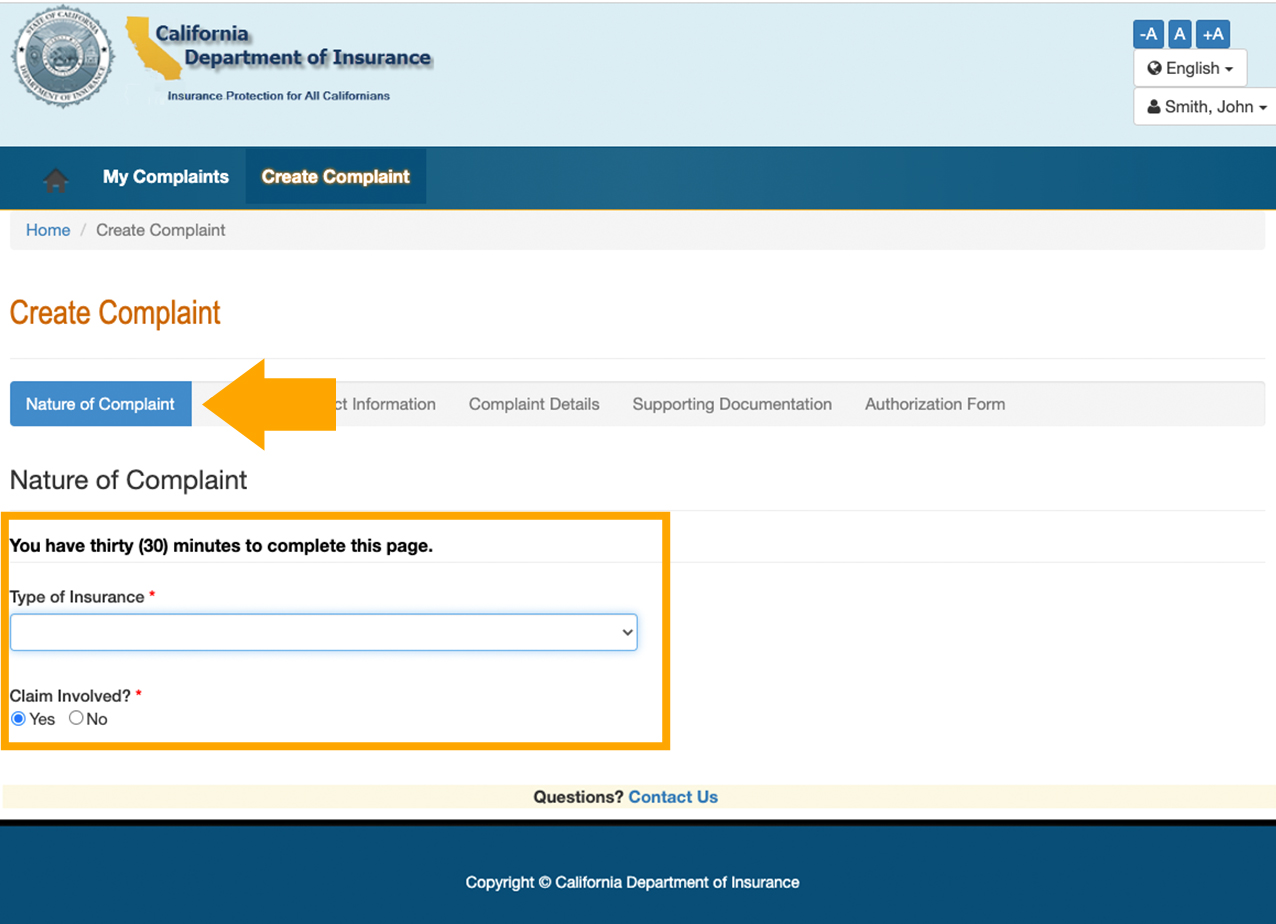Reset font size with the A button
1276x924 pixels.
1180,34
